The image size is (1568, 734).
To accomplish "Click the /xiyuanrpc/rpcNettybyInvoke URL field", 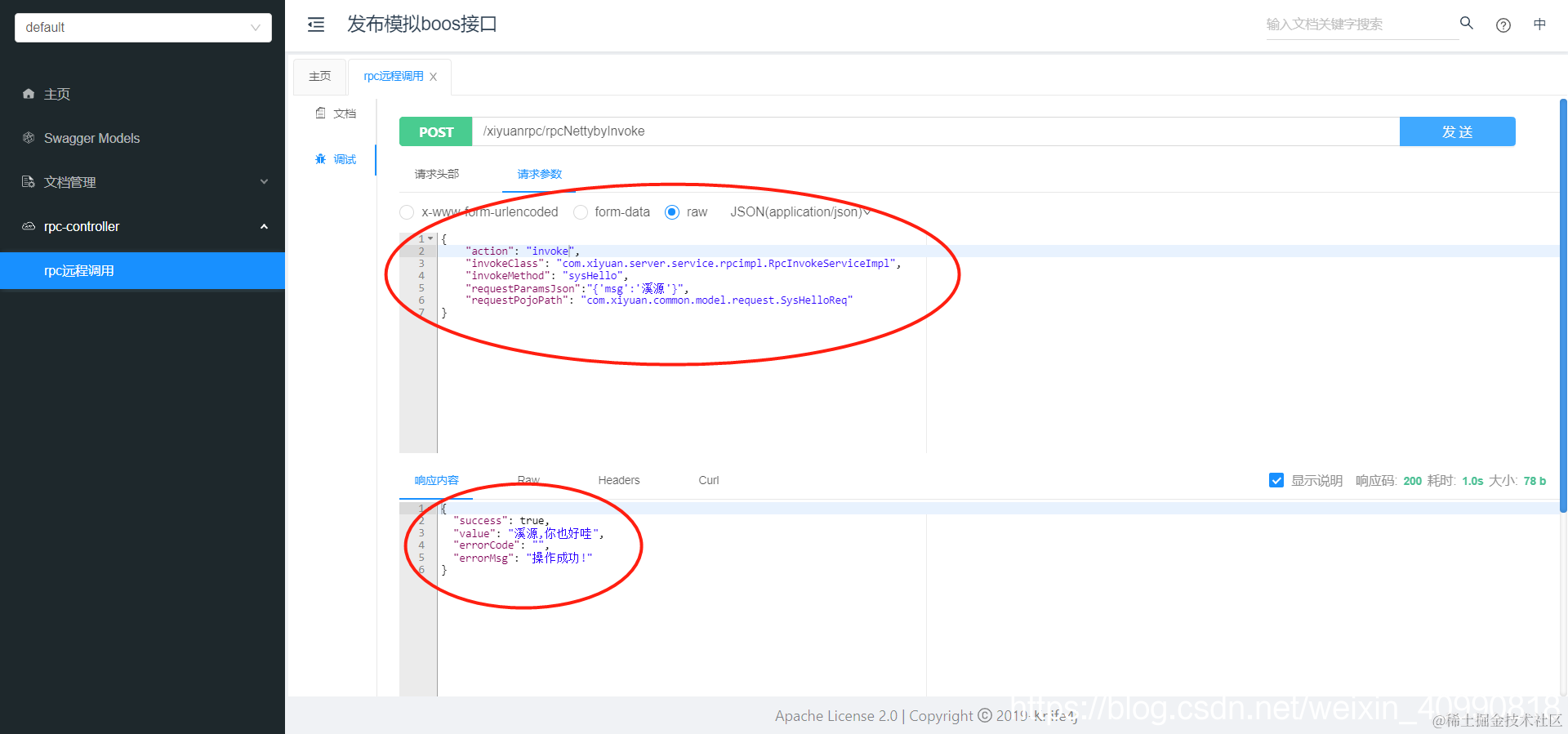I will (x=936, y=131).
